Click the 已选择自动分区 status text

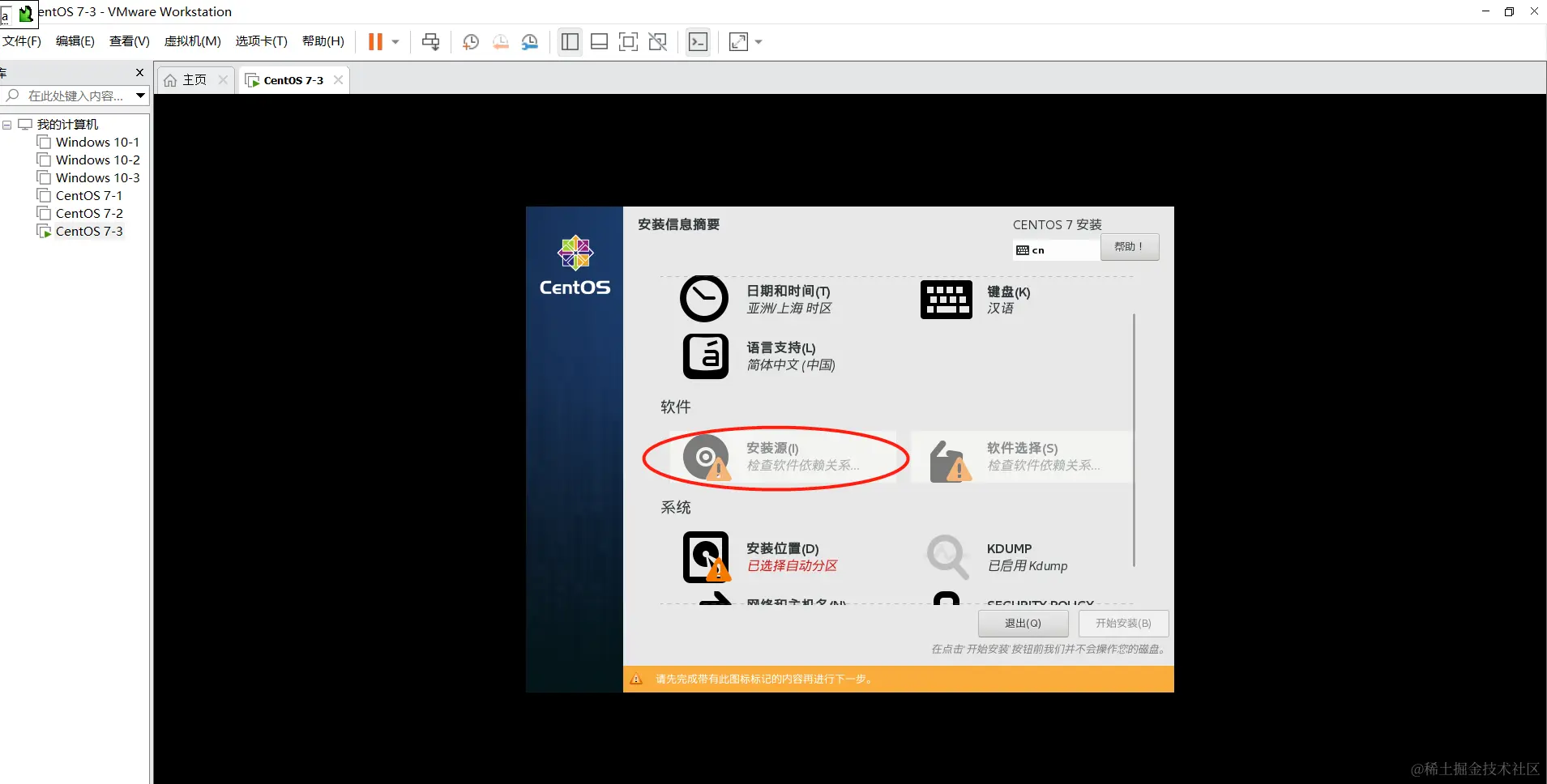coord(793,566)
